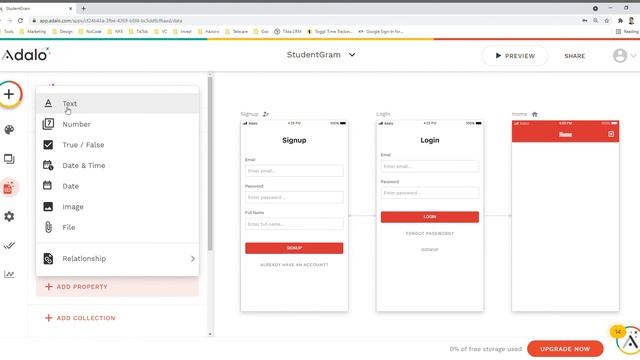Screen dimensions: 640x360
Task: Click the Date calendar icon
Action: (48, 185)
